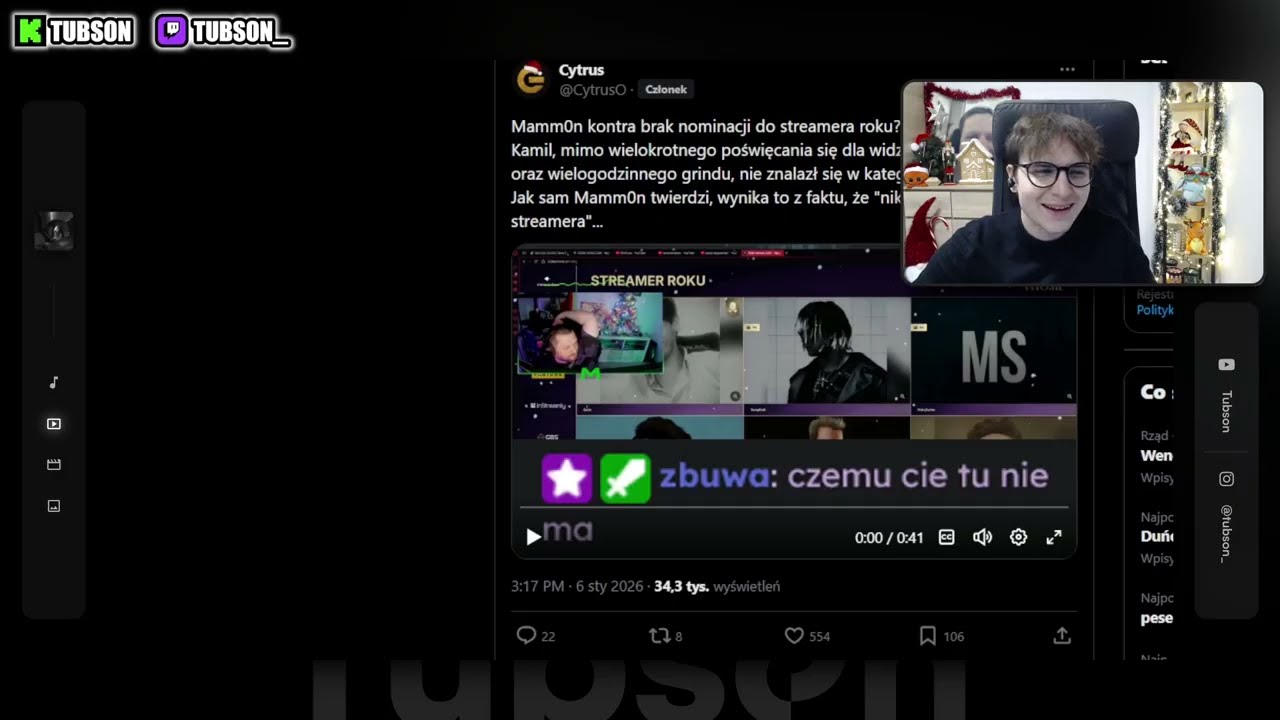
Task: Open the Cytrus display name link
Action: [581, 70]
